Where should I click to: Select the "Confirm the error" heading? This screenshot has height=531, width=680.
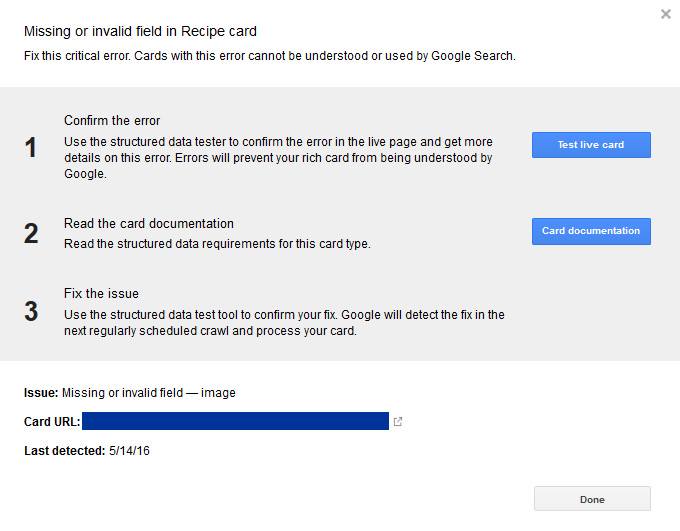tap(112, 121)
